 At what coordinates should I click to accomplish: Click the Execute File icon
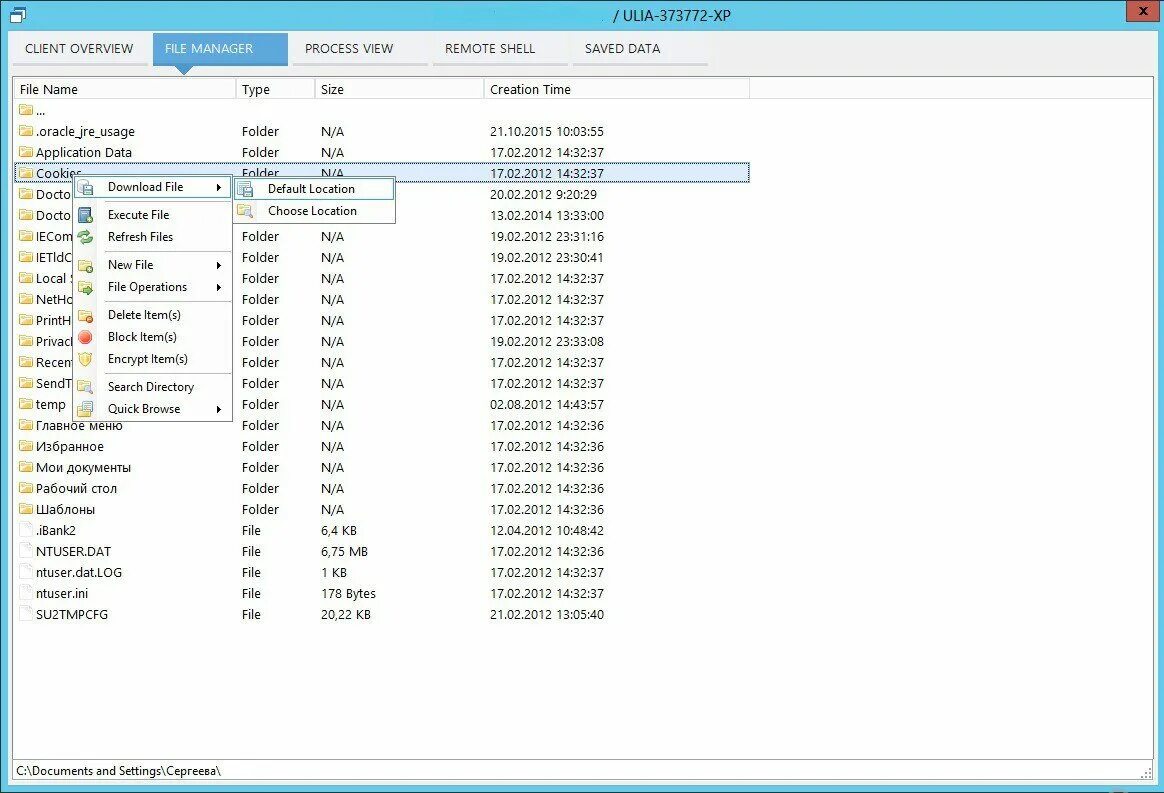pos(85,215)
